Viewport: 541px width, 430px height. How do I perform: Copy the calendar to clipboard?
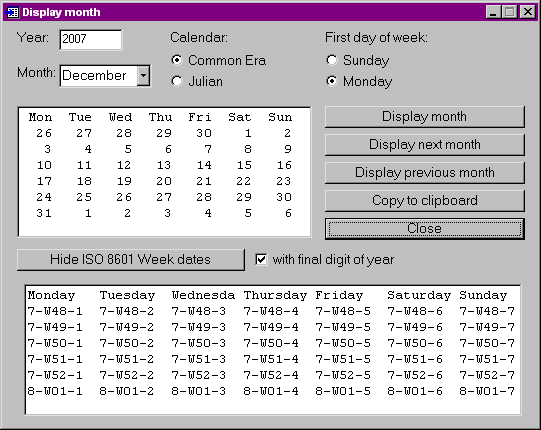[x=425, y=201]
